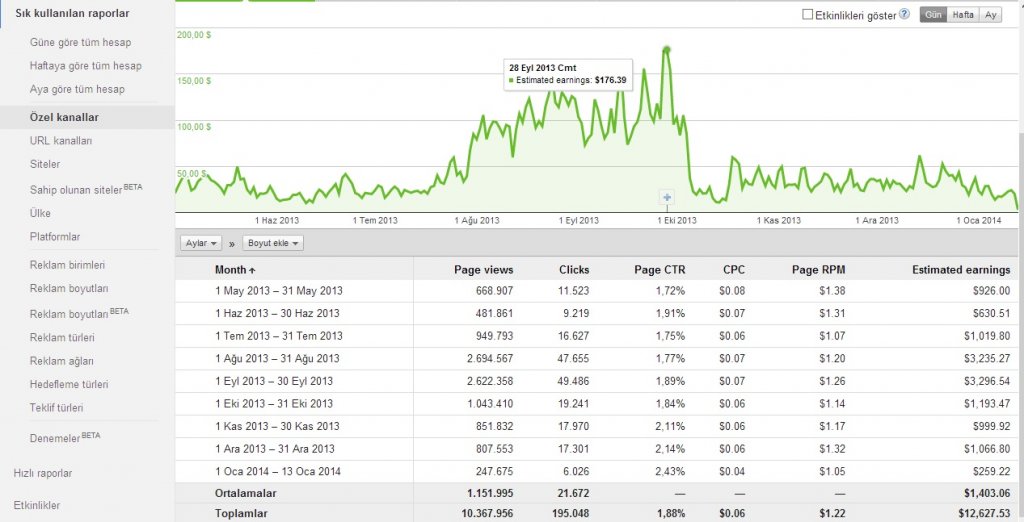Open Haftaya göre tüm hesap report
The width and height of the screenshot is (1024, 522).
click(86, 65)
